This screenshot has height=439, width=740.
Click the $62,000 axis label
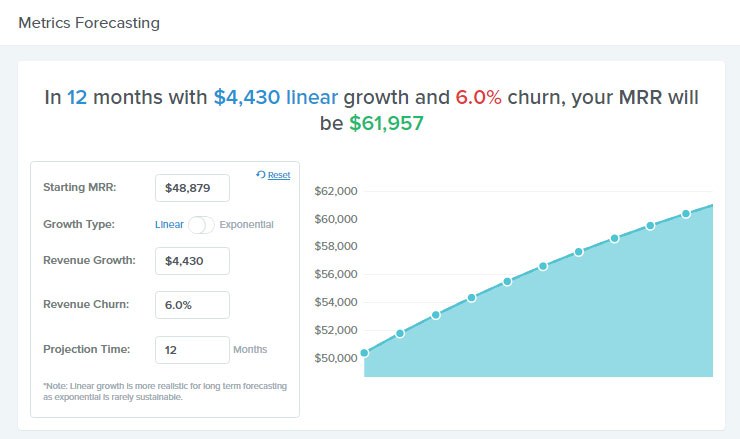pyautogui.click(x=336, y=191)
